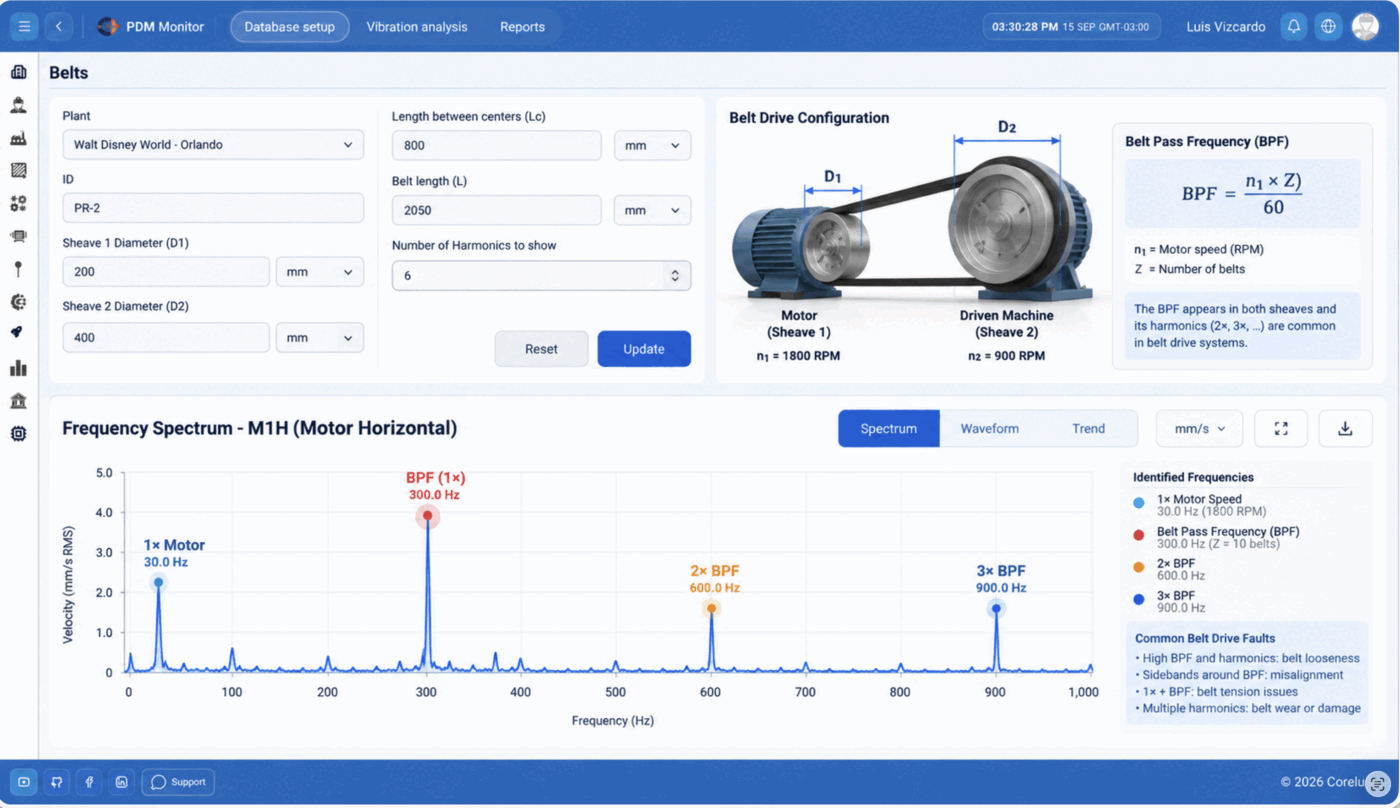The height and width of the screenshot is (808, 1400).
Task: Click the Sheave 1 Diameter field 200
Action: tap(166, 272)
